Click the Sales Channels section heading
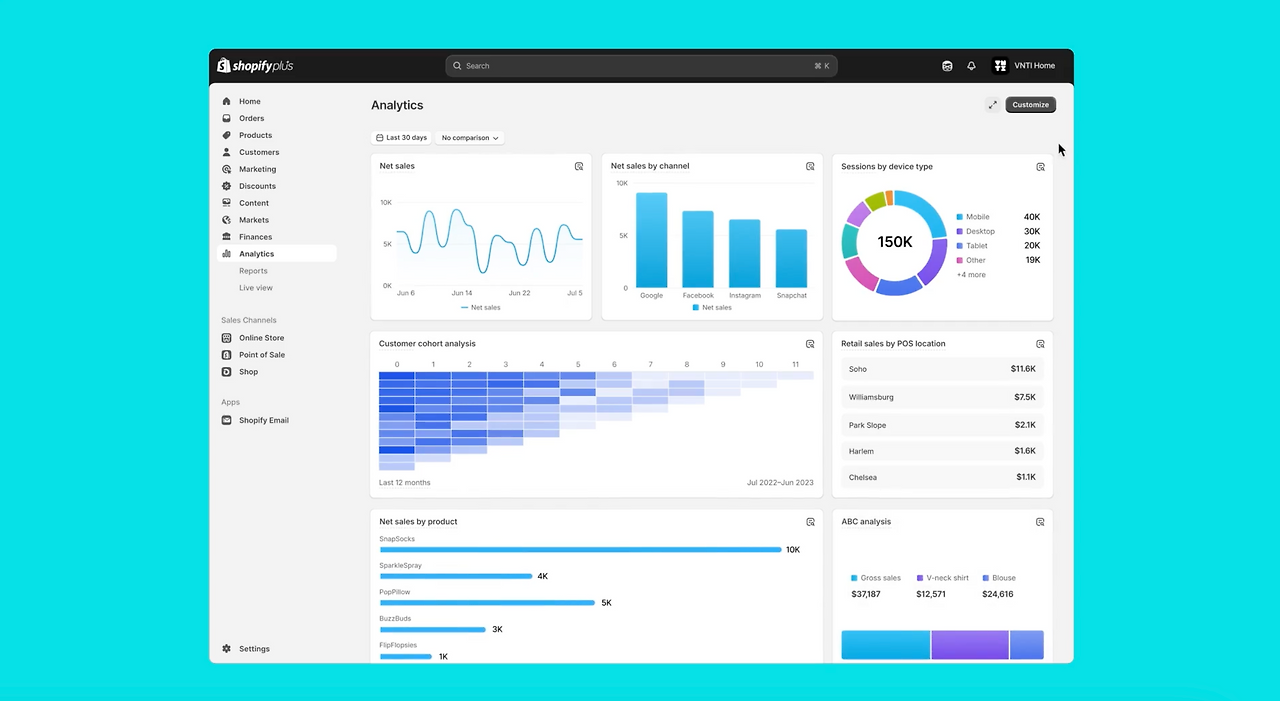The width and height of the screenshot is (1280, 701). [249, 320]
